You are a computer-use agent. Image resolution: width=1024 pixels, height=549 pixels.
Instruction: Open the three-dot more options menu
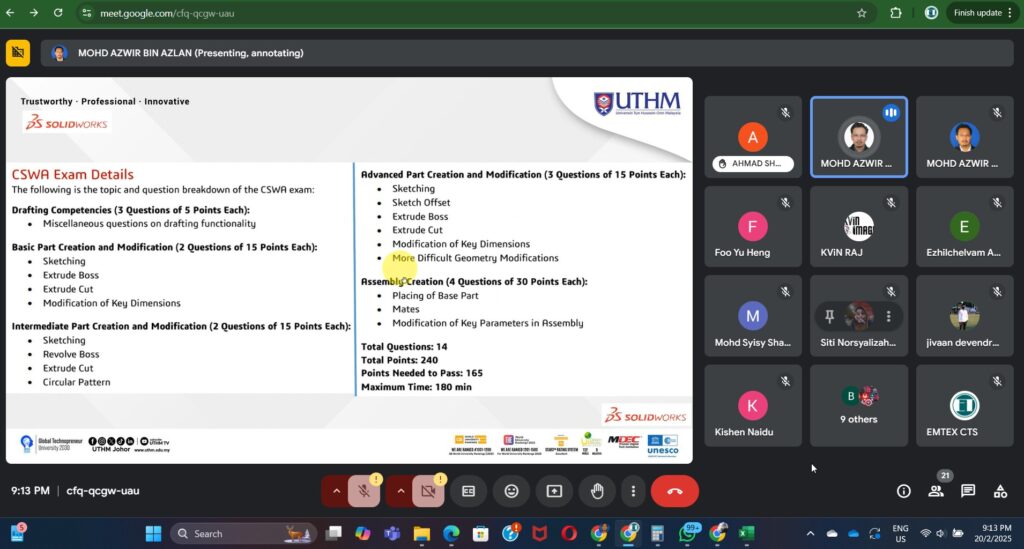pyautogui.click(x=632, y=491)
